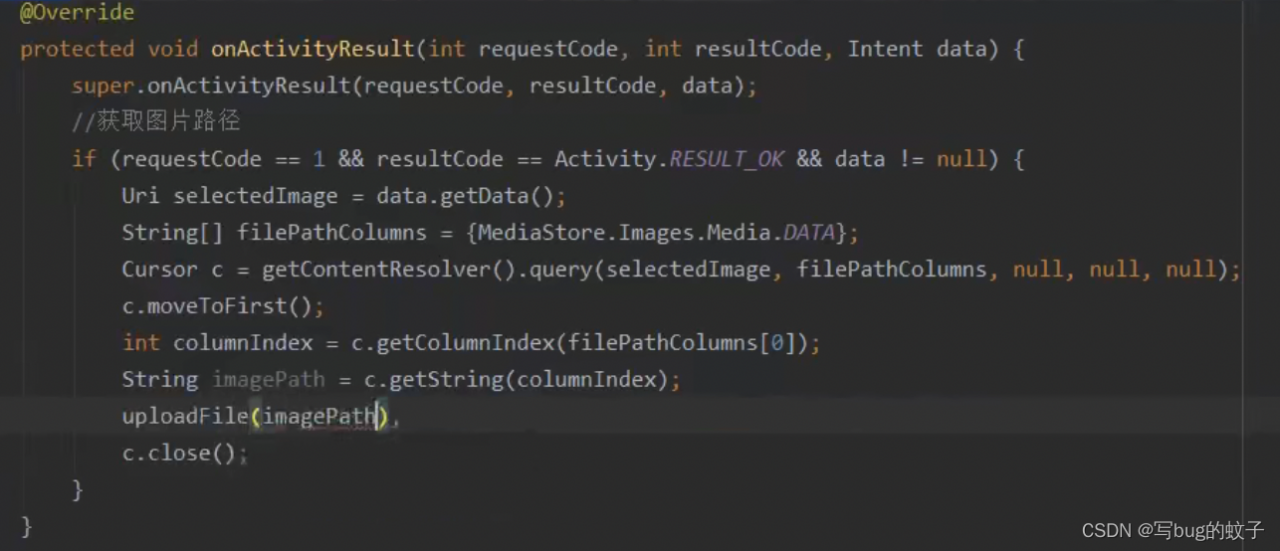The width and height of the screenshot is (1280, 551).
Task: Click Activity.RESULT_OK constant
Action: (669, 159)
